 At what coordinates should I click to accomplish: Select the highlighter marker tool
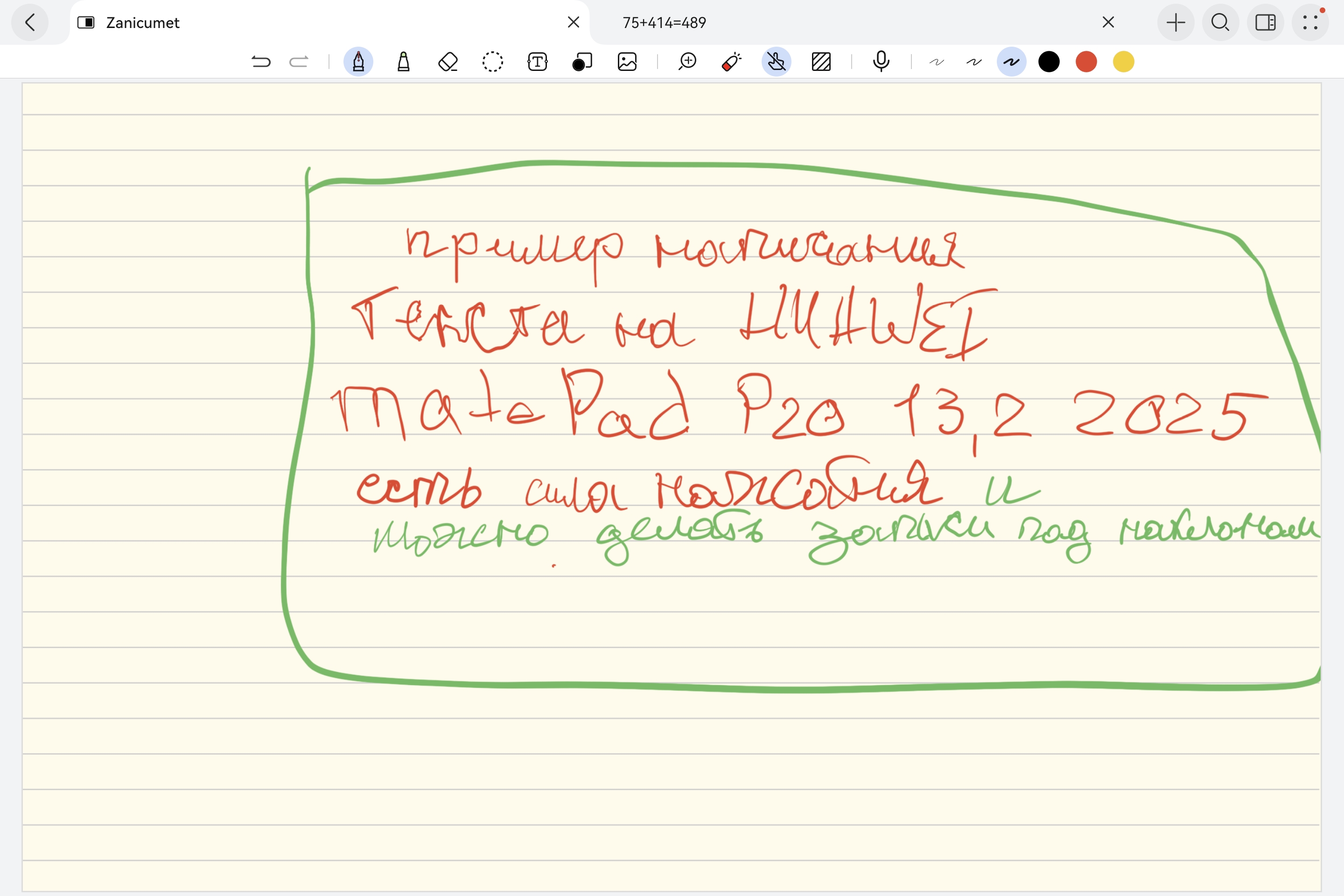click(x=403, y=62)
